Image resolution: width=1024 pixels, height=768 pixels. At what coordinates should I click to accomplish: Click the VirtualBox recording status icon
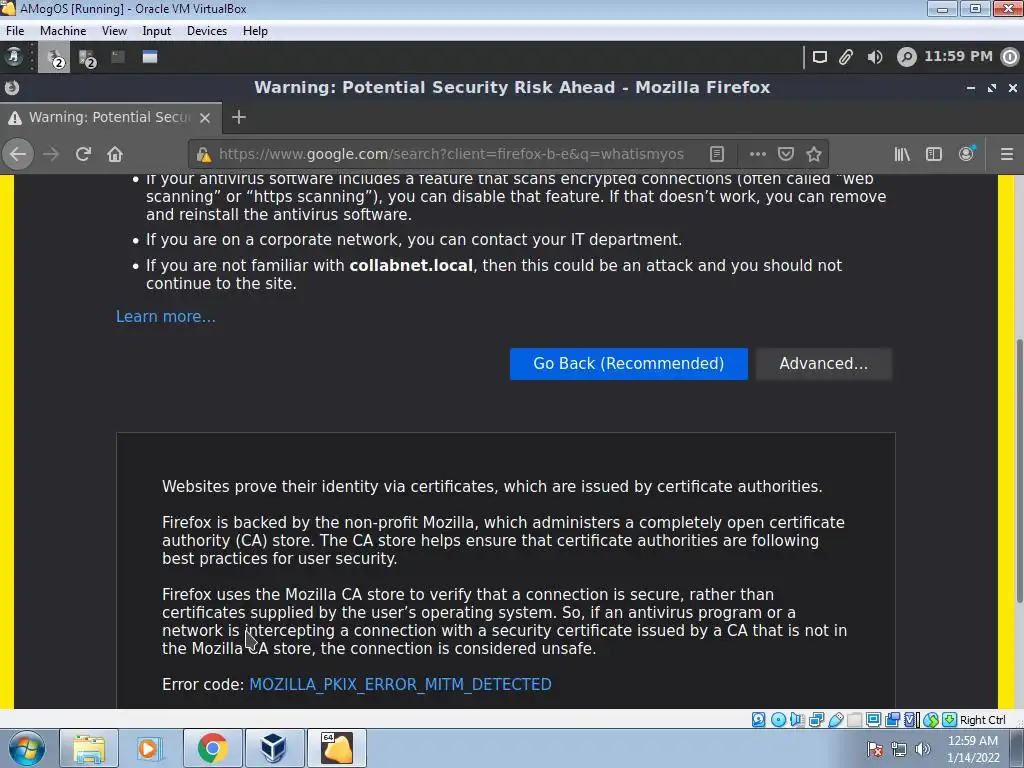click(x=893, y=720)
